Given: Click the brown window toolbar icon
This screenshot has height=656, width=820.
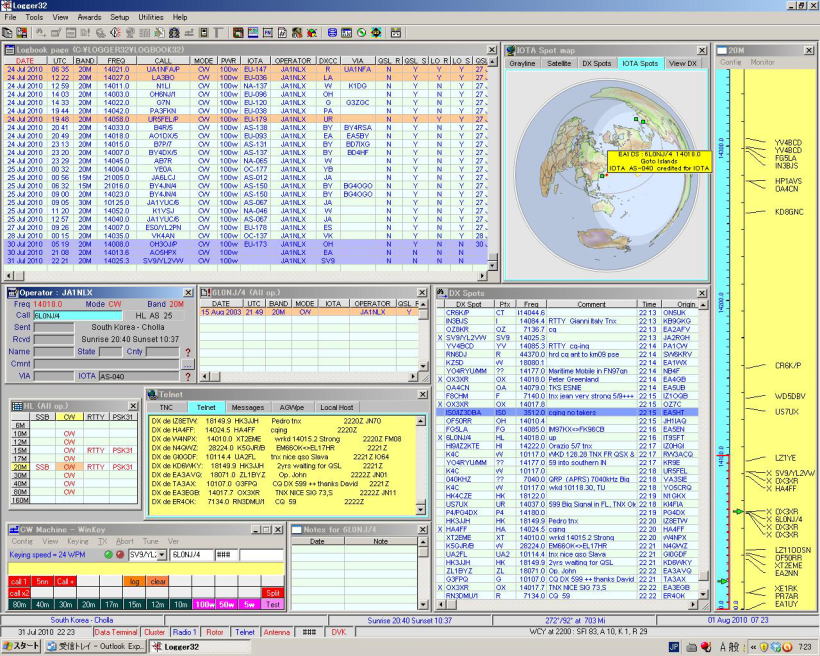Looking at the screenshot, I should [238, 33].
